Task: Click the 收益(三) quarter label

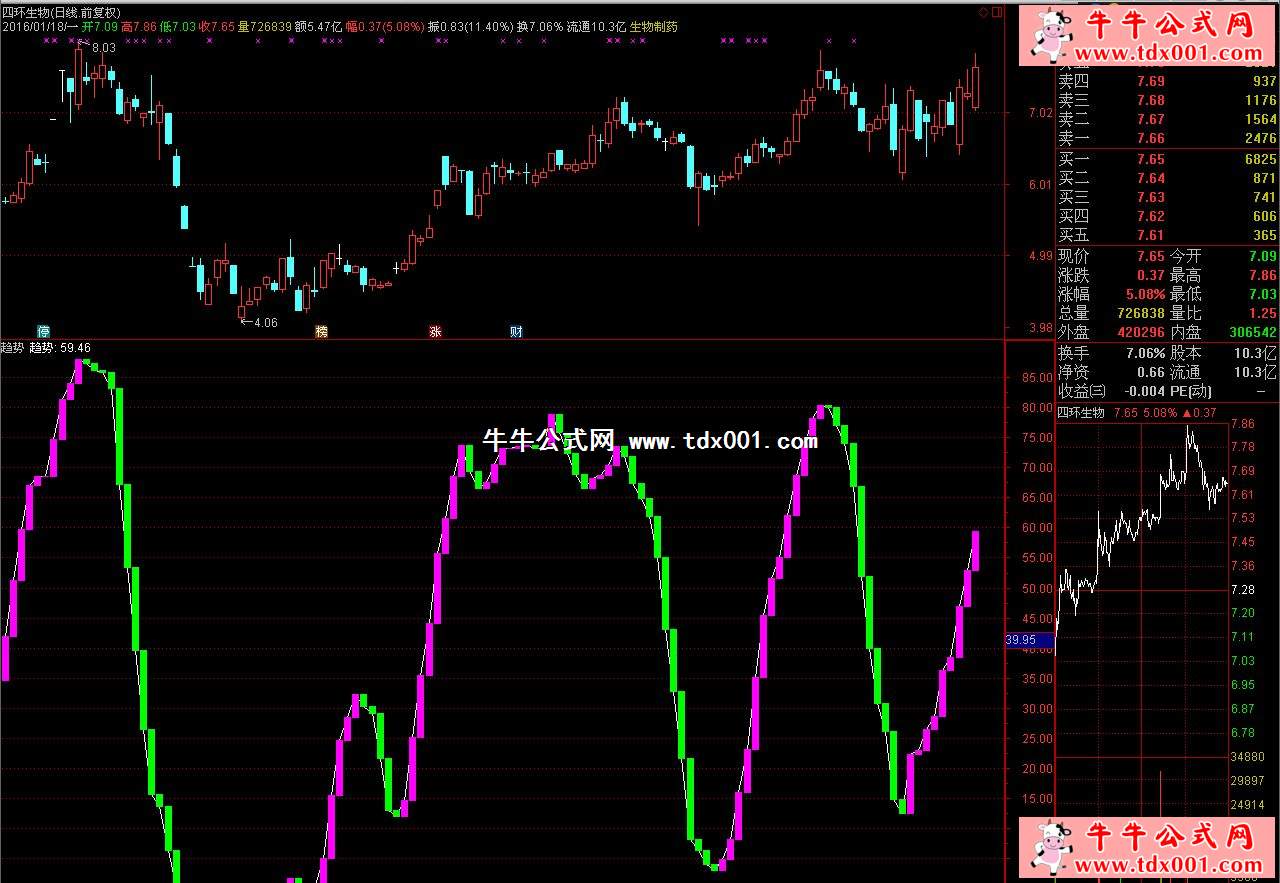Action: [x=1081, y=391]
